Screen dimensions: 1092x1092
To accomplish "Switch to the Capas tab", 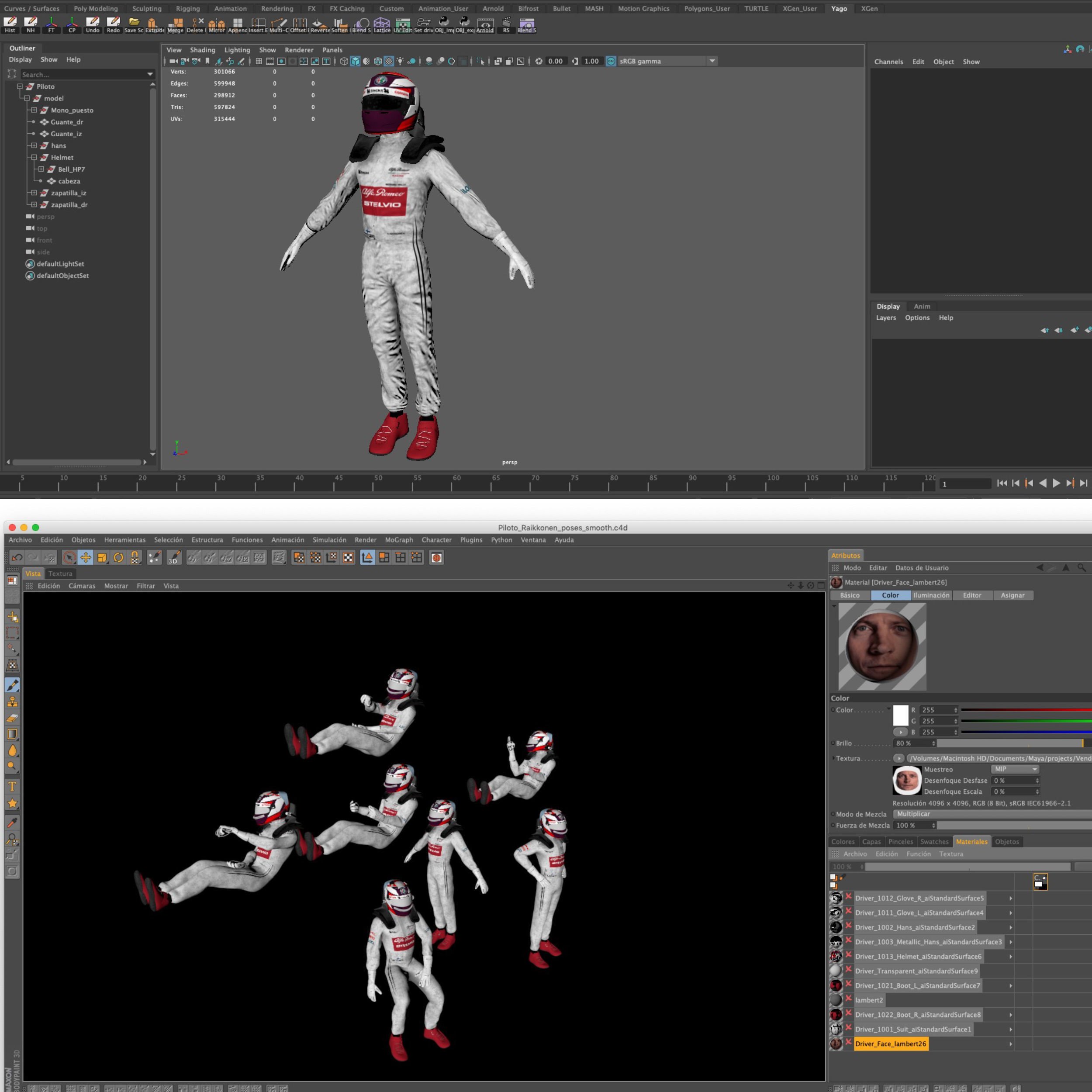I will point(871,842).
